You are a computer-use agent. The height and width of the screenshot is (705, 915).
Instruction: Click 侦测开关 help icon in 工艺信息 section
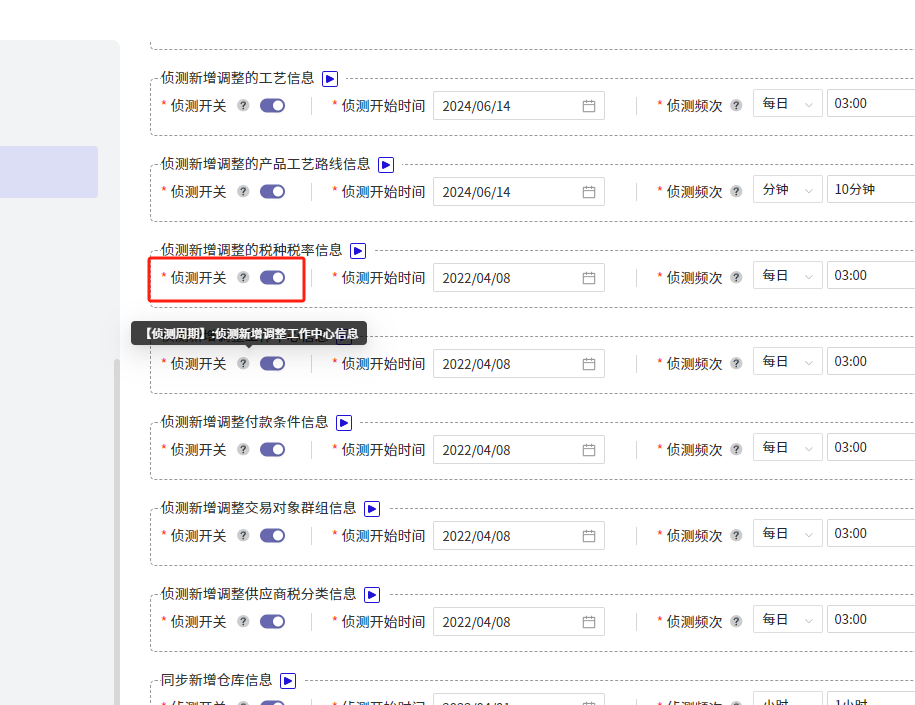click(243, 106)
